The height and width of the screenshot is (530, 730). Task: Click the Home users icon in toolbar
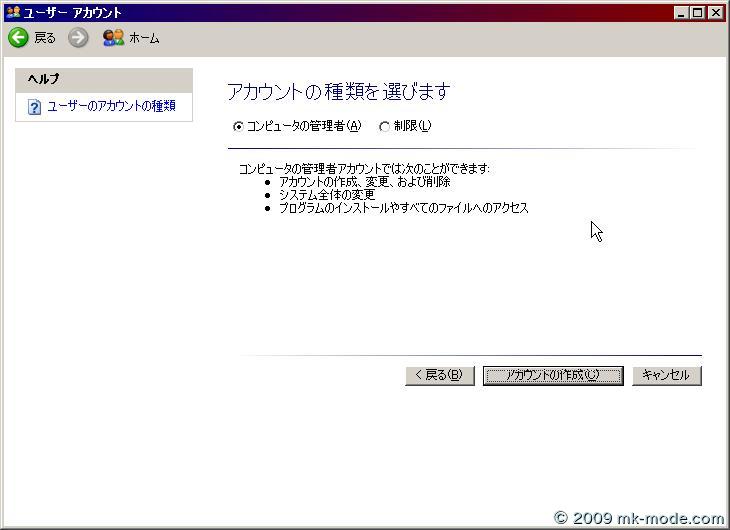click(113, 38)
